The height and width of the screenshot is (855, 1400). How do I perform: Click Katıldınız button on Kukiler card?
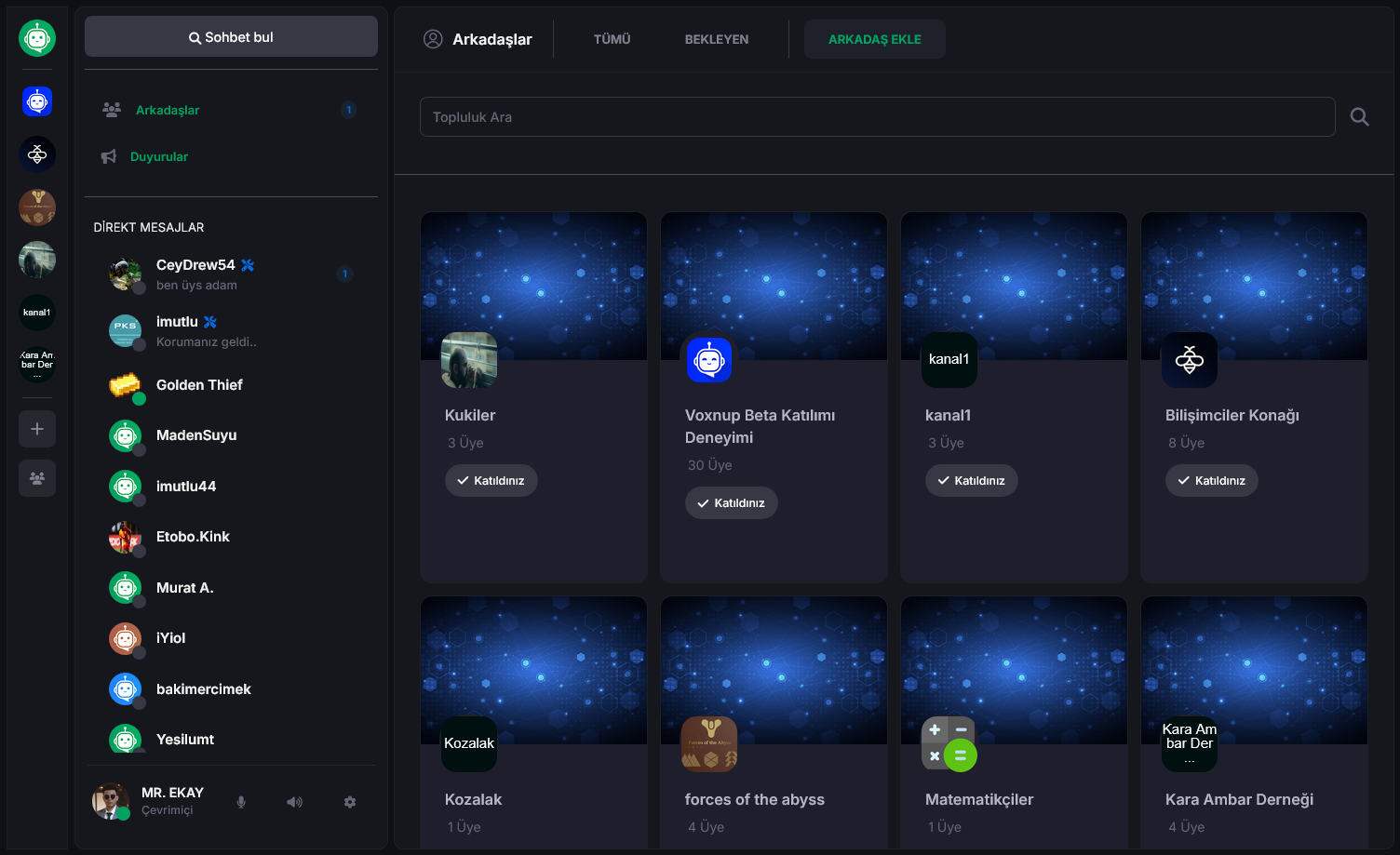pyautogui.click(x=491, y=480)
